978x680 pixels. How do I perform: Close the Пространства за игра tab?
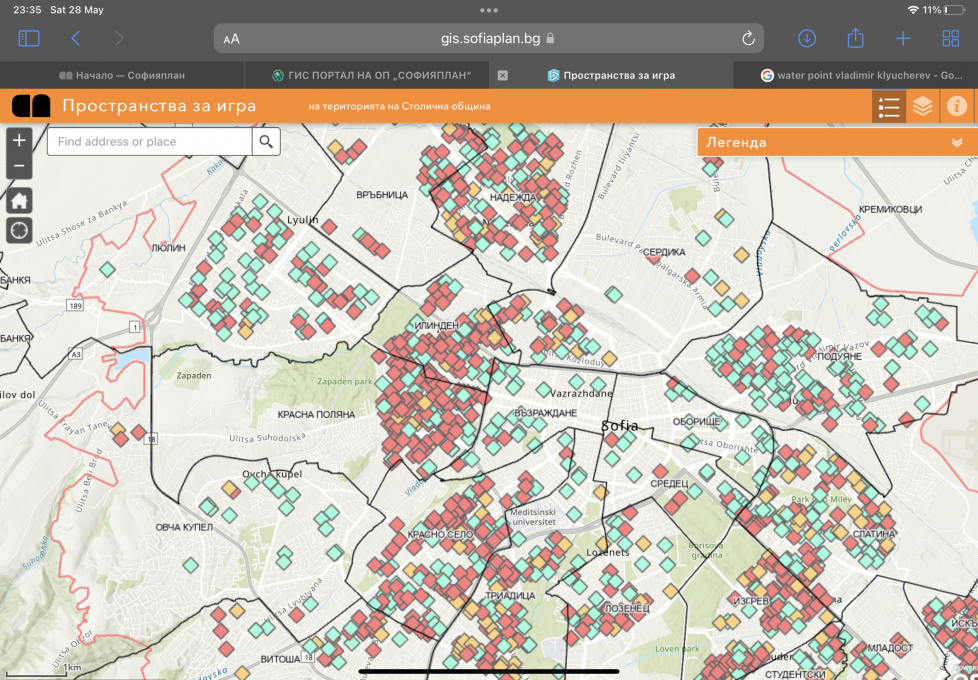(x=503, y=75)
